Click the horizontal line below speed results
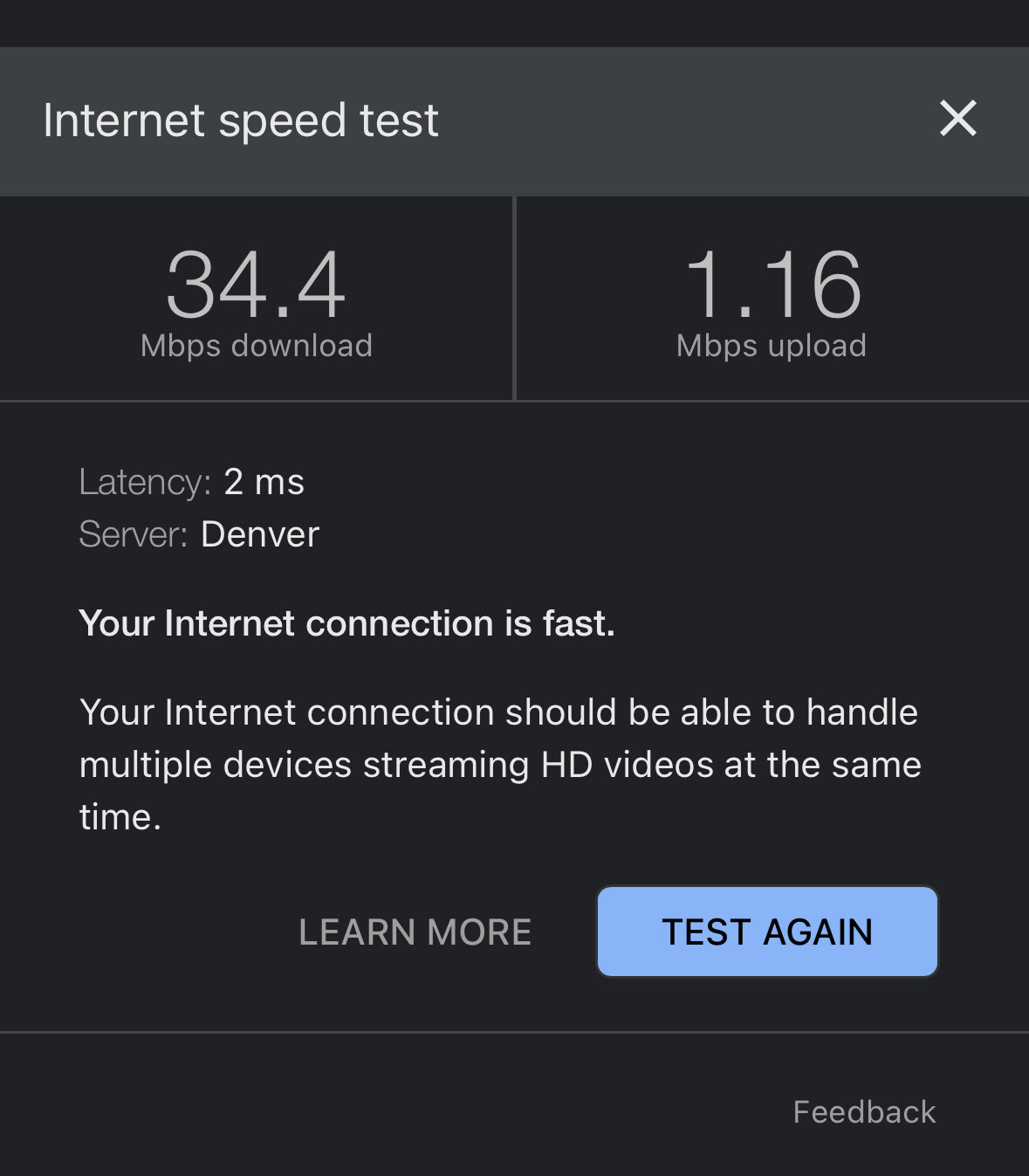Viewport: 1029px width, 1176px height. coord(514,401)
